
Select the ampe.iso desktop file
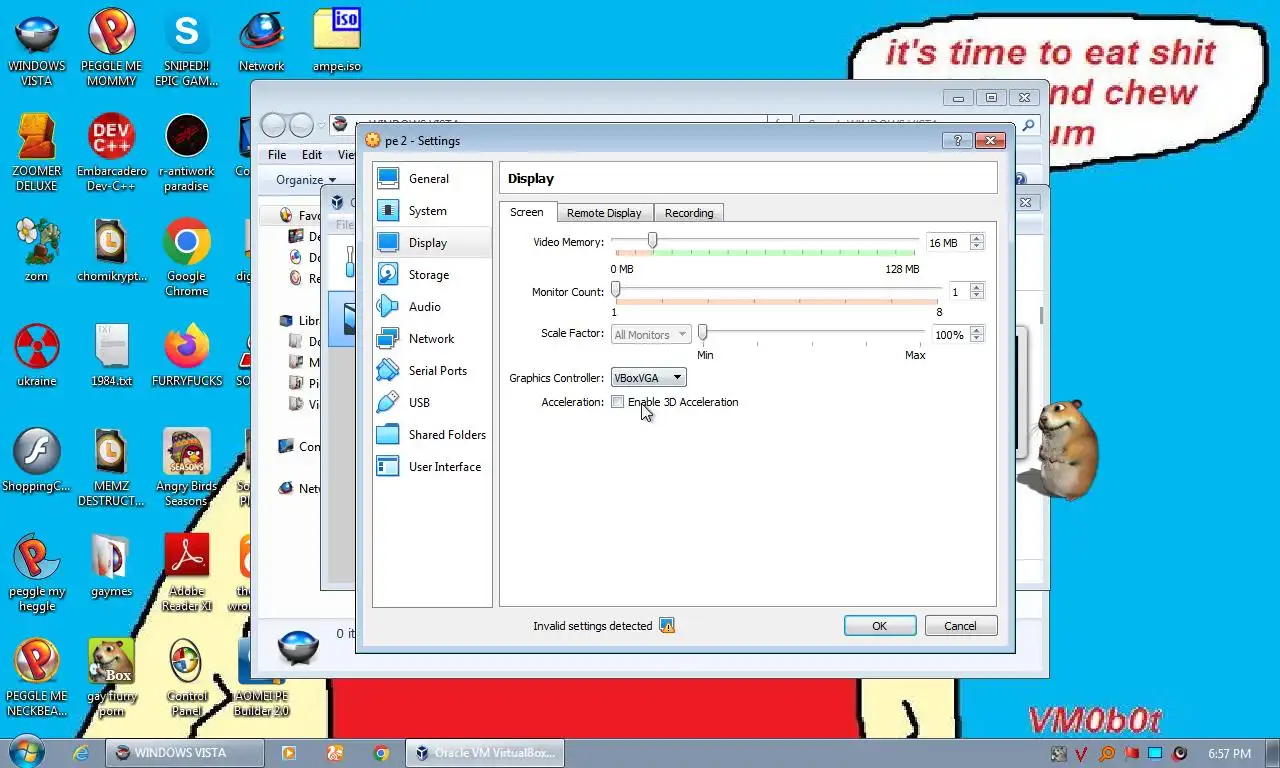pyautogui.click(x=337, y=41)
